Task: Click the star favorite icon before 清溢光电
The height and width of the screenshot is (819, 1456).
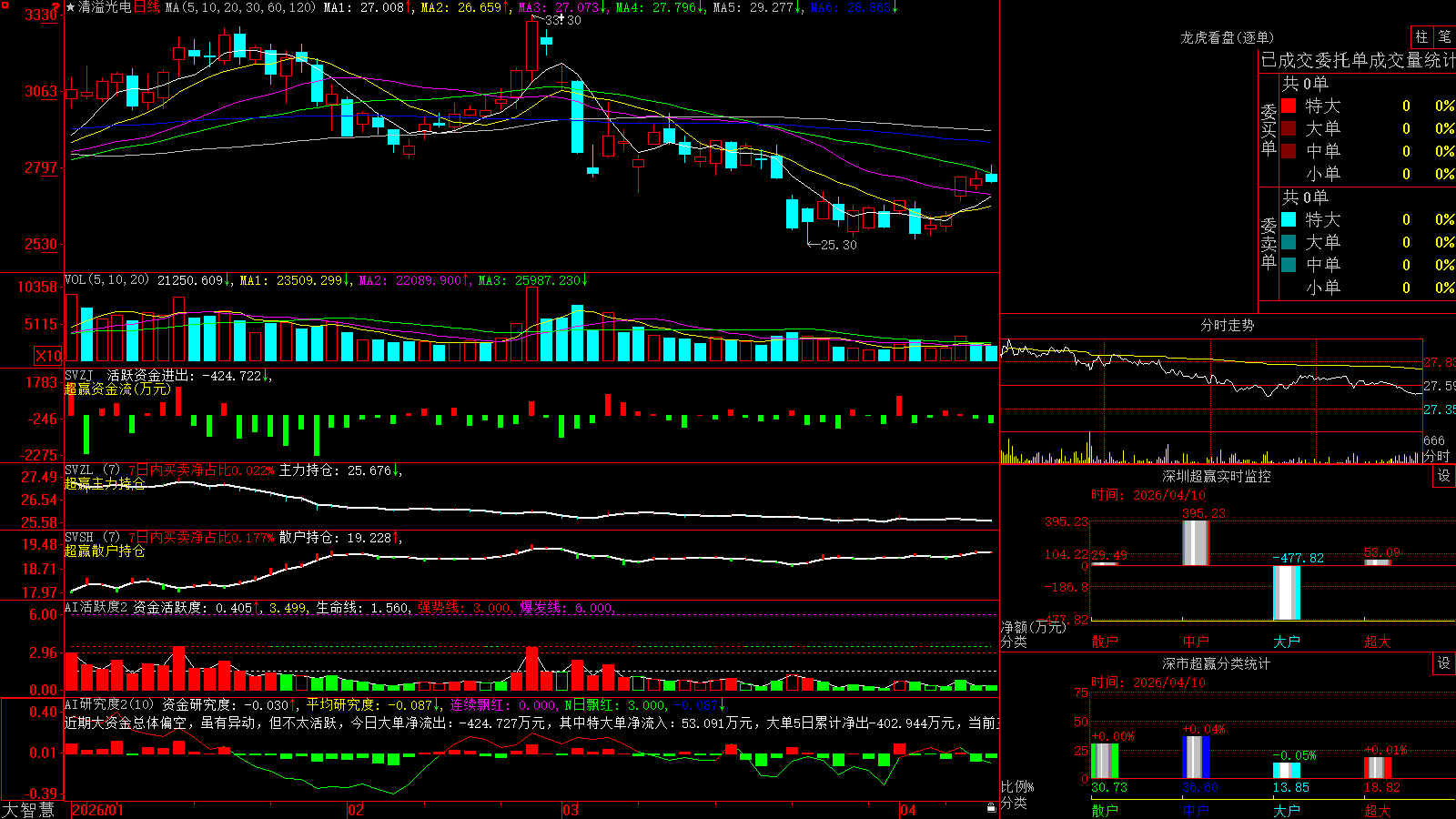Action: point(70,7)
